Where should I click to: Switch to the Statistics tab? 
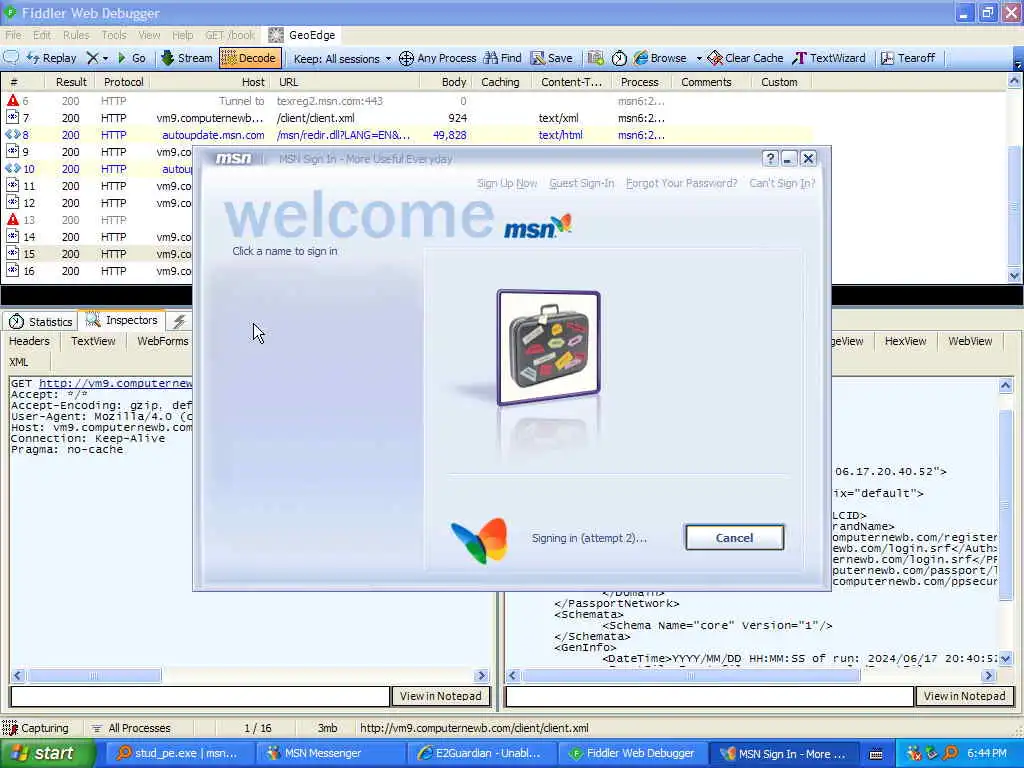[x=40, y=321]
